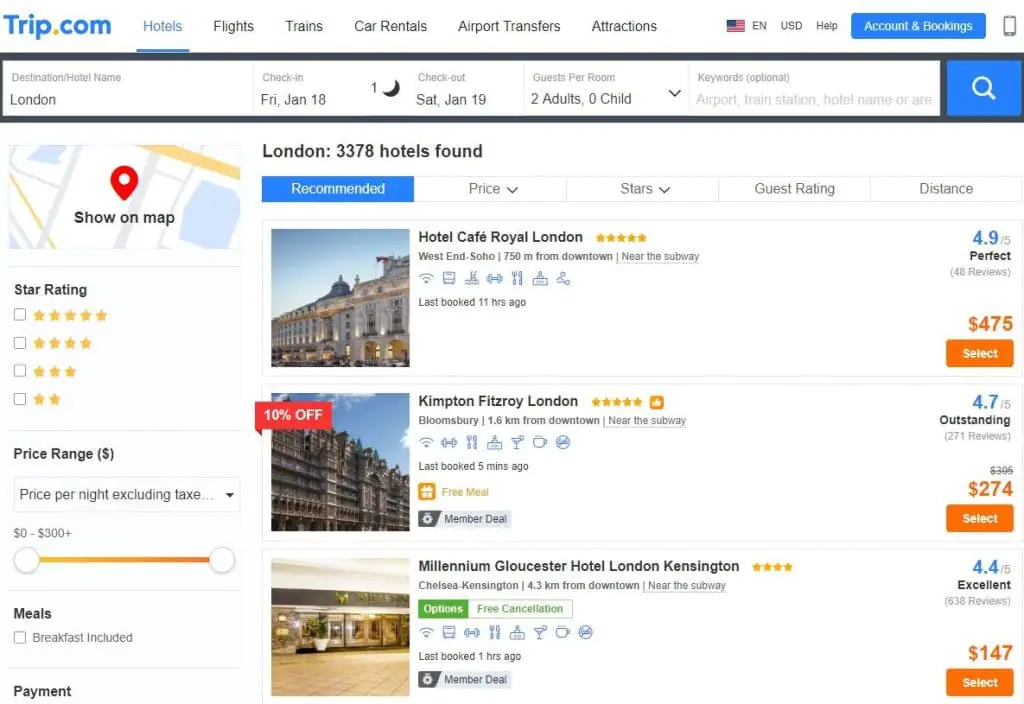Open Hotel Café Royal London title link

[500, 237]
